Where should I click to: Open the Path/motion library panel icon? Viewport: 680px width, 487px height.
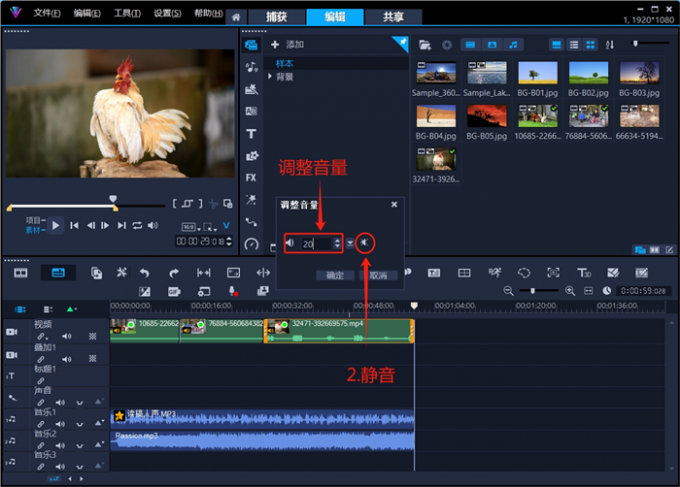(x=251, y=222)
